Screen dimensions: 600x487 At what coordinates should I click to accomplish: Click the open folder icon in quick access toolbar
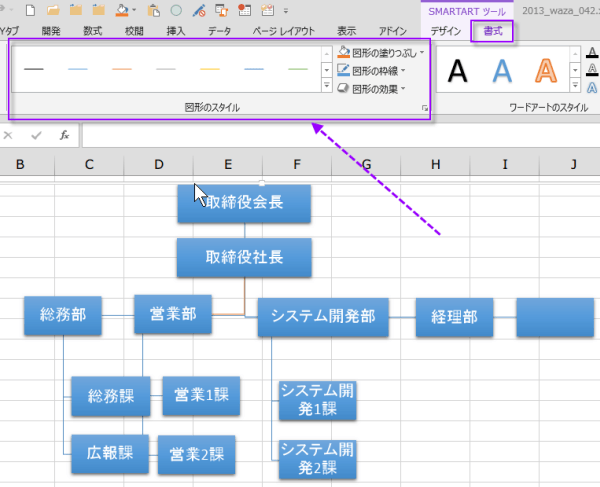53,10
